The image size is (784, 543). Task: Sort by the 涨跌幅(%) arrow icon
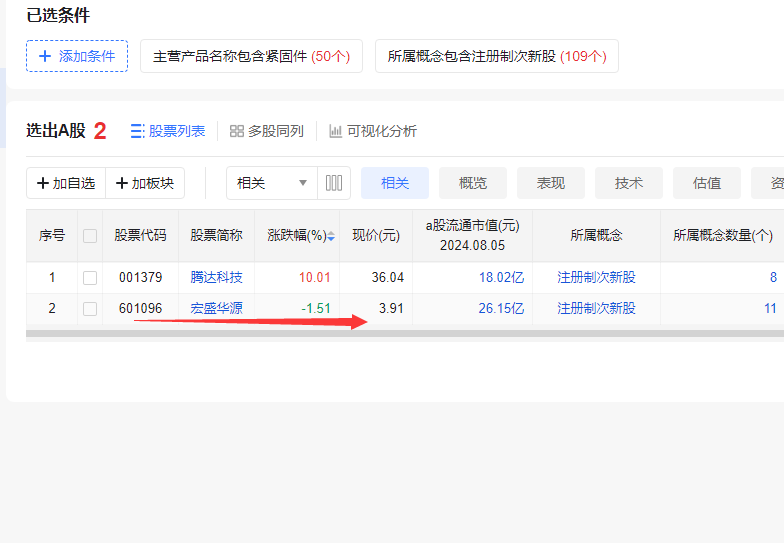point(331,236)
